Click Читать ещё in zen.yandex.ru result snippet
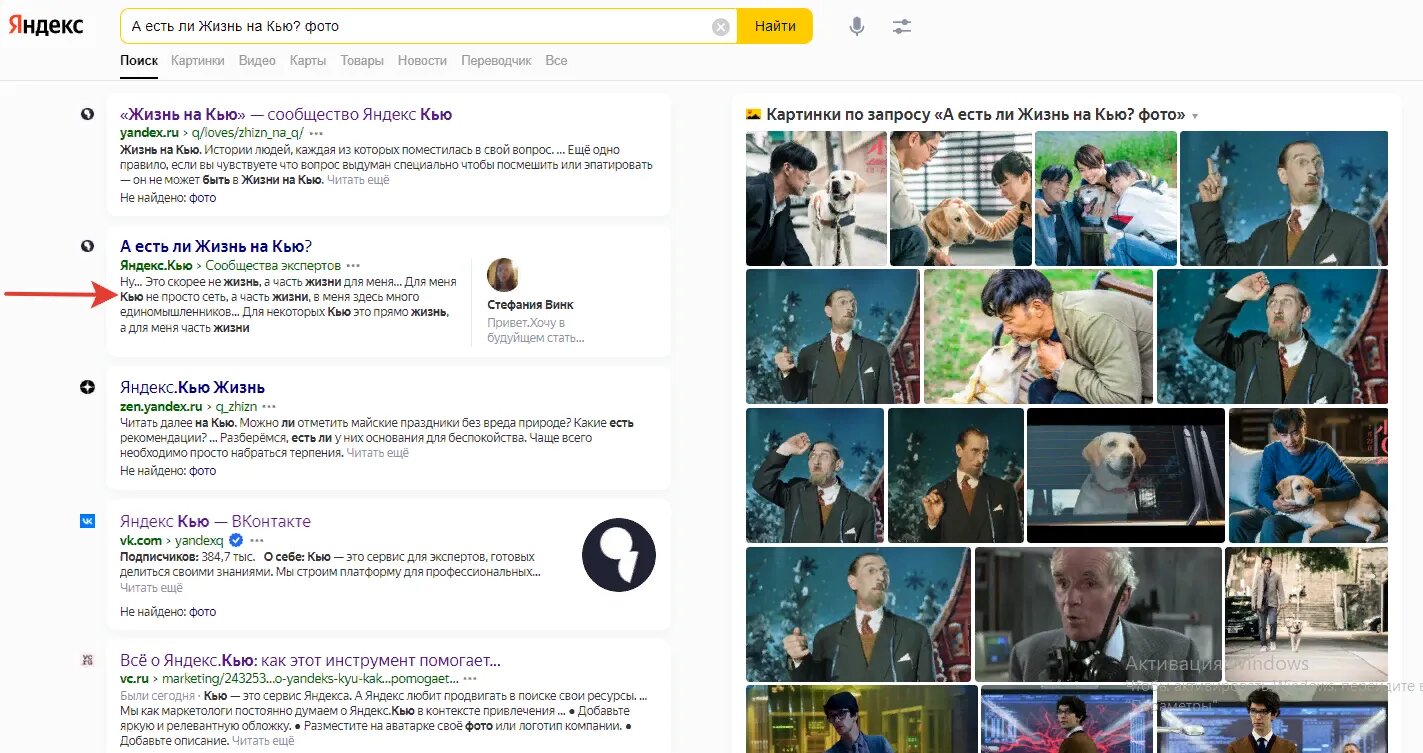 (378, 453)
